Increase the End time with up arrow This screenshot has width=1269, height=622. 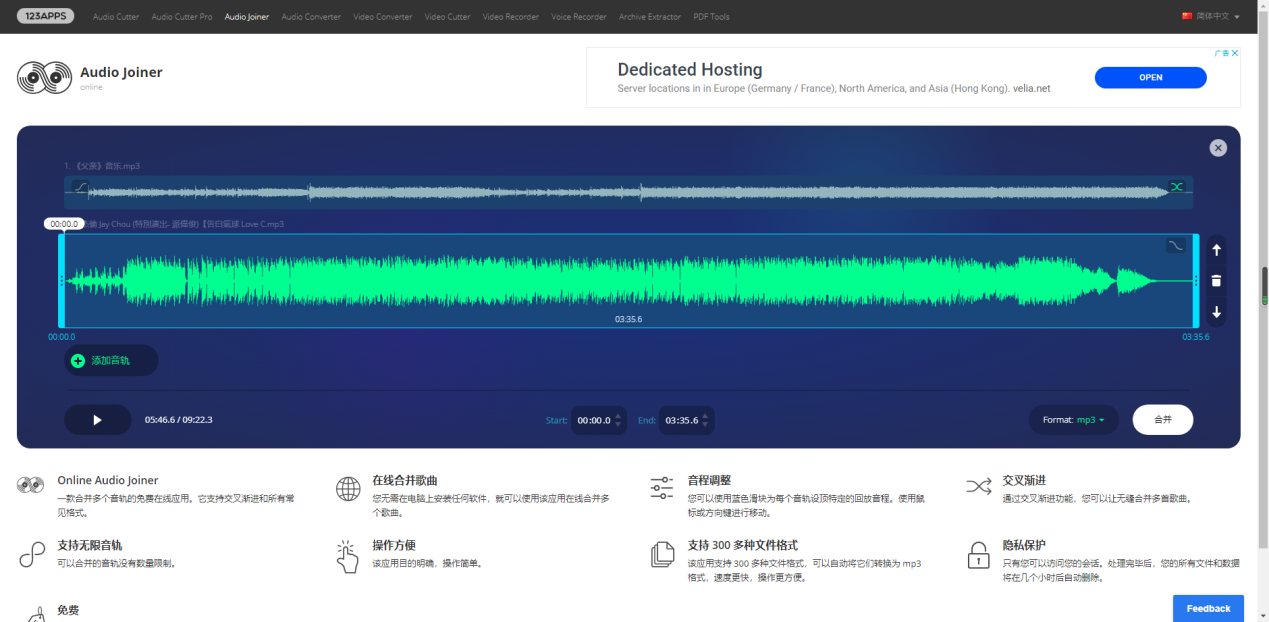tap(705, 415)
